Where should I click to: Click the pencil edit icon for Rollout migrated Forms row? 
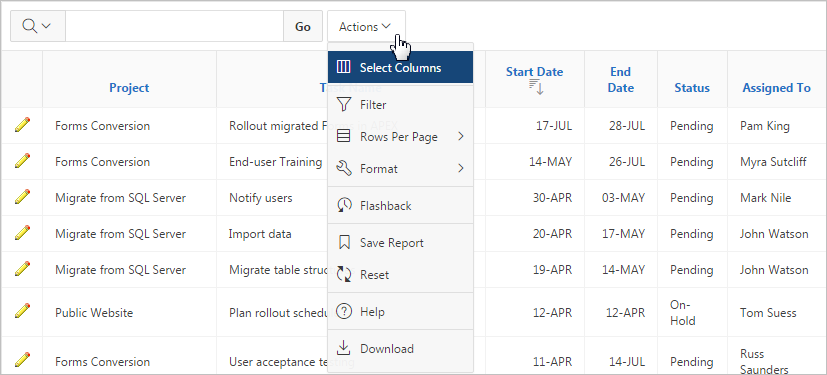coord(22,125)
